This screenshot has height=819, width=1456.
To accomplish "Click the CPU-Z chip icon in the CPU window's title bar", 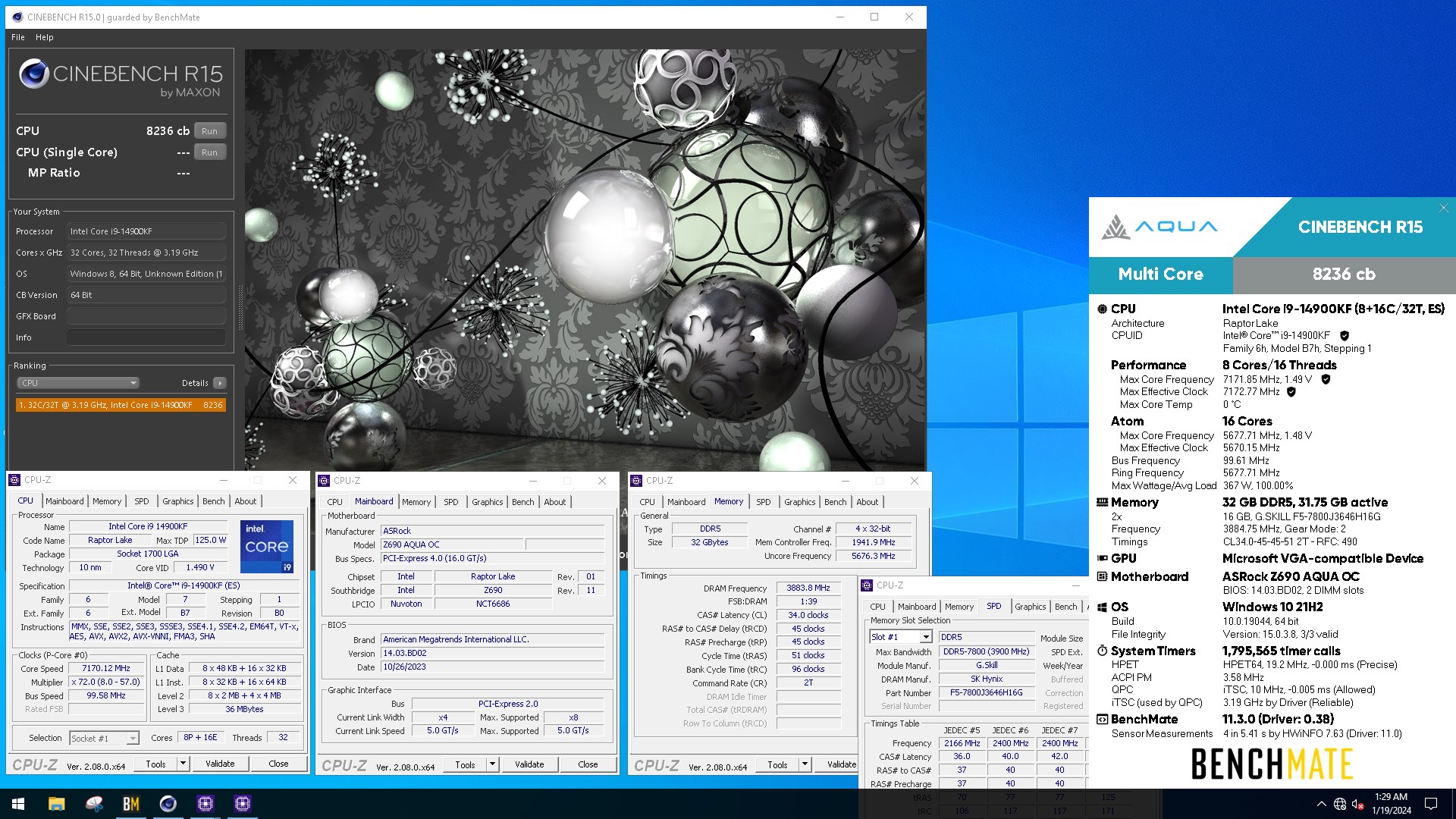I will (14, 480).
